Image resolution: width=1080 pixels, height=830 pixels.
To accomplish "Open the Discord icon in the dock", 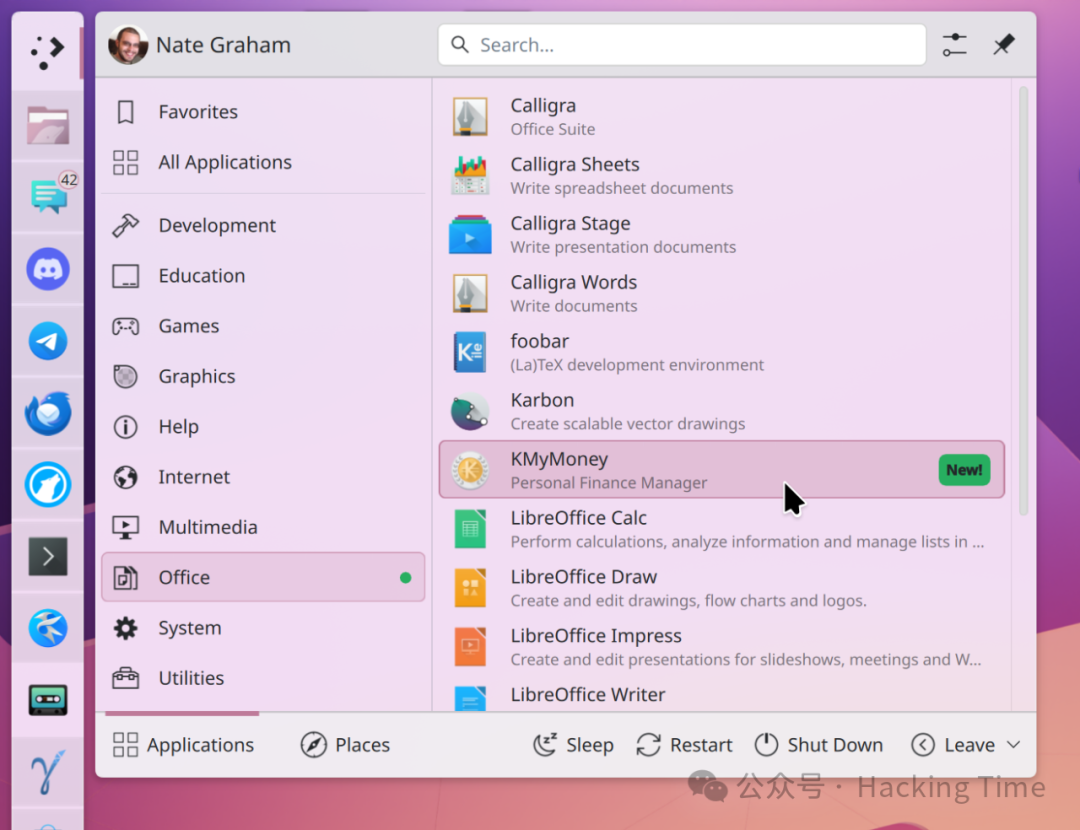I will click(x=47, y=269).
